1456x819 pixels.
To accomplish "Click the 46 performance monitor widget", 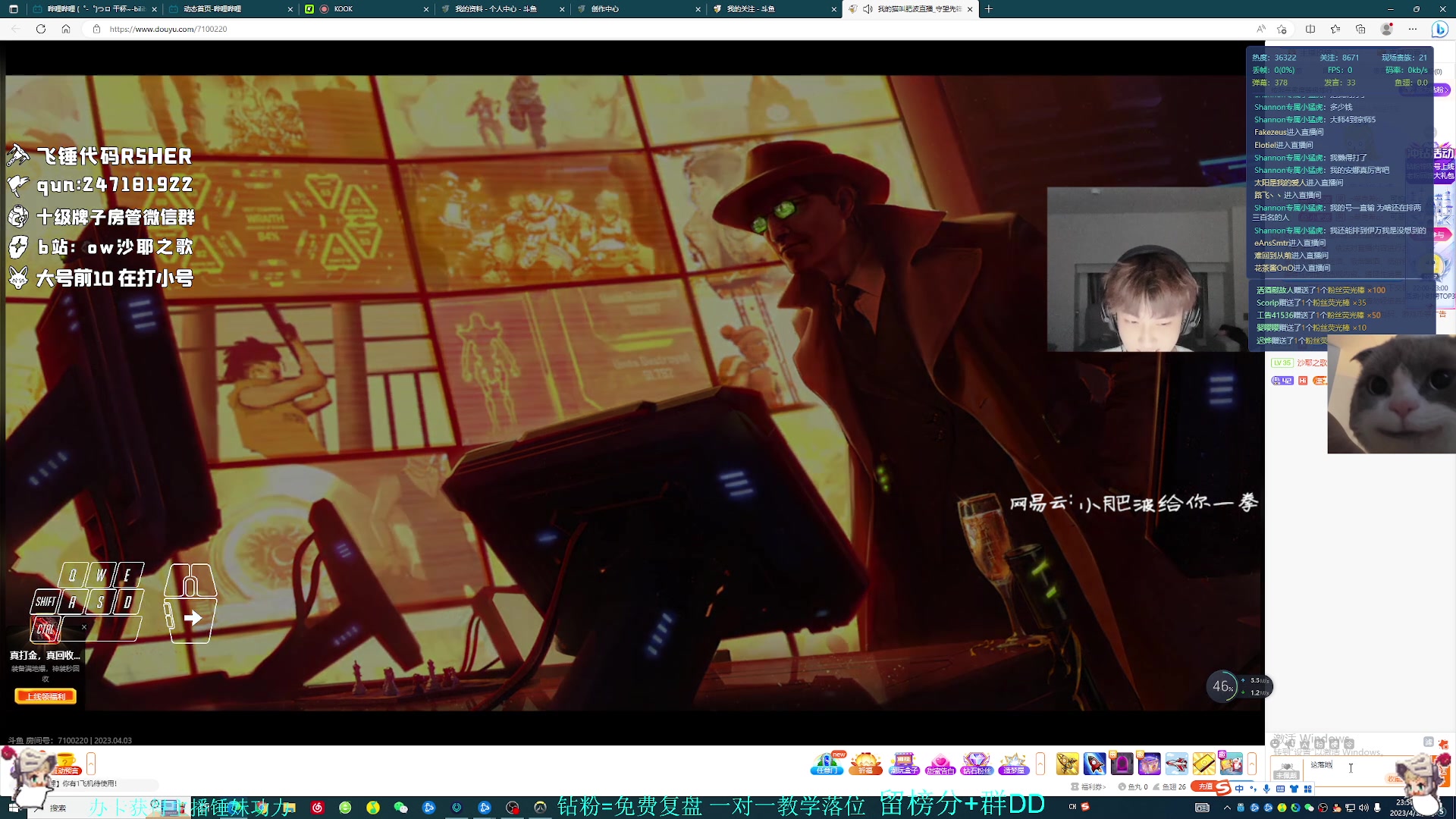I will click(x=1222, y=686).
